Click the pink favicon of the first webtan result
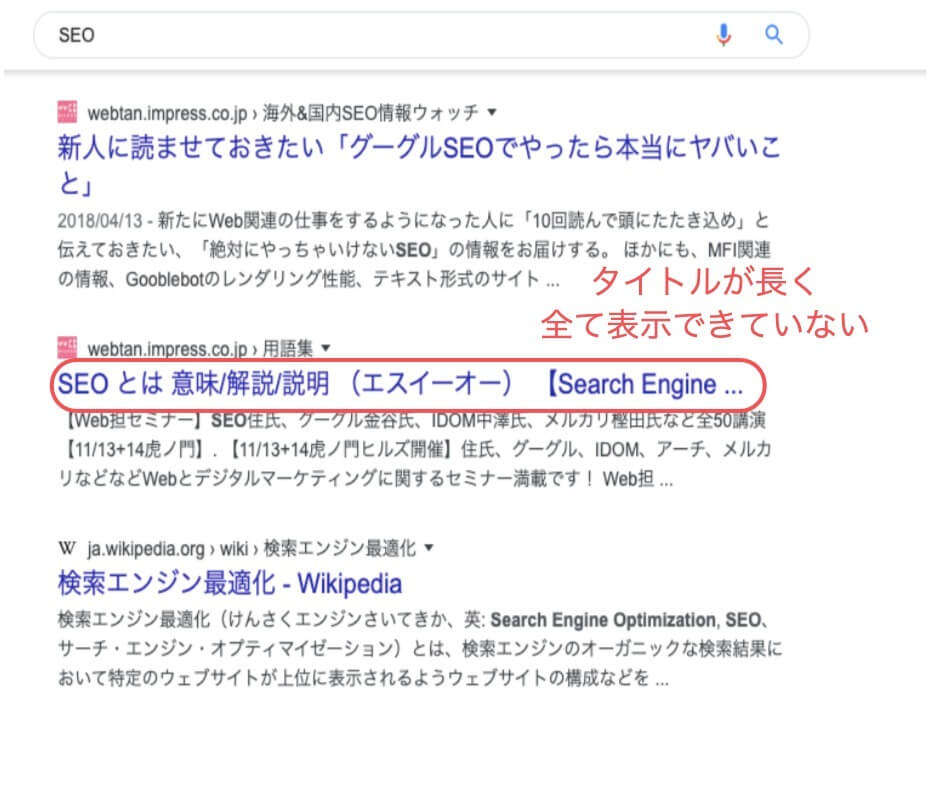 67,112
